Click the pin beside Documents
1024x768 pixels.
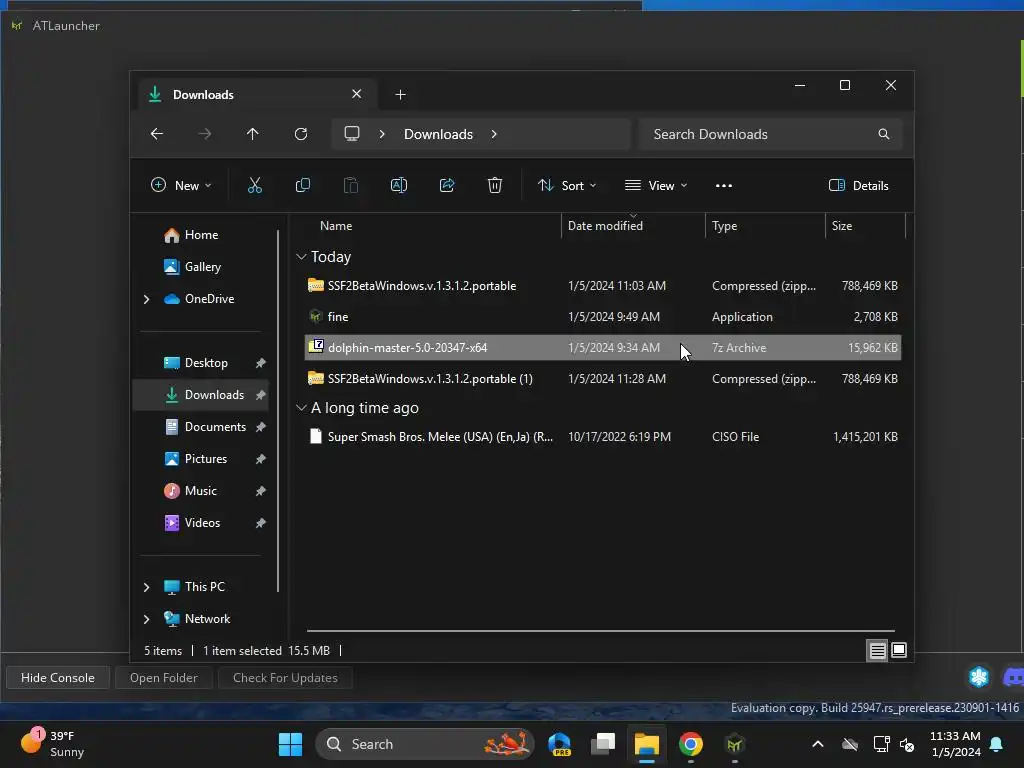point(261,427)
